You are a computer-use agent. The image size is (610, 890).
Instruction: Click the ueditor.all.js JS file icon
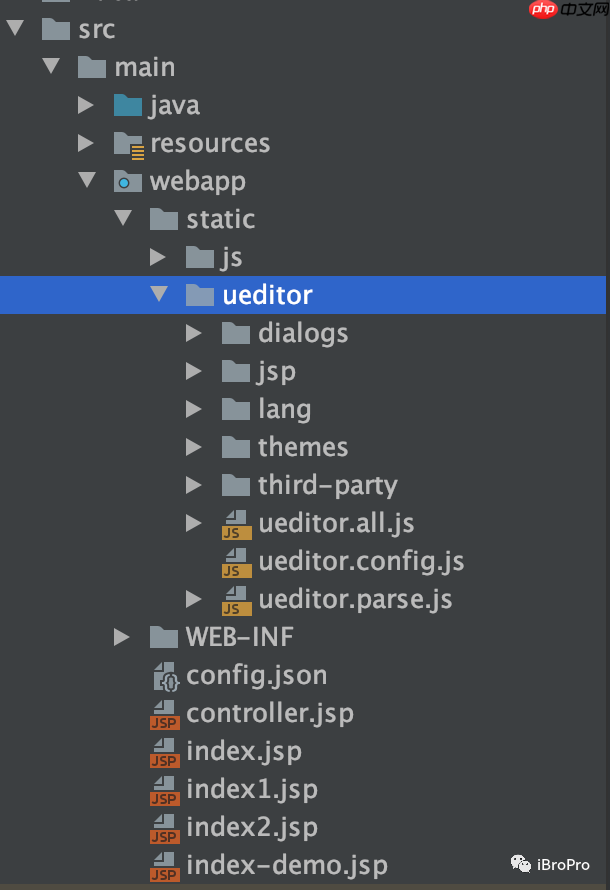[x=237, y=524]
